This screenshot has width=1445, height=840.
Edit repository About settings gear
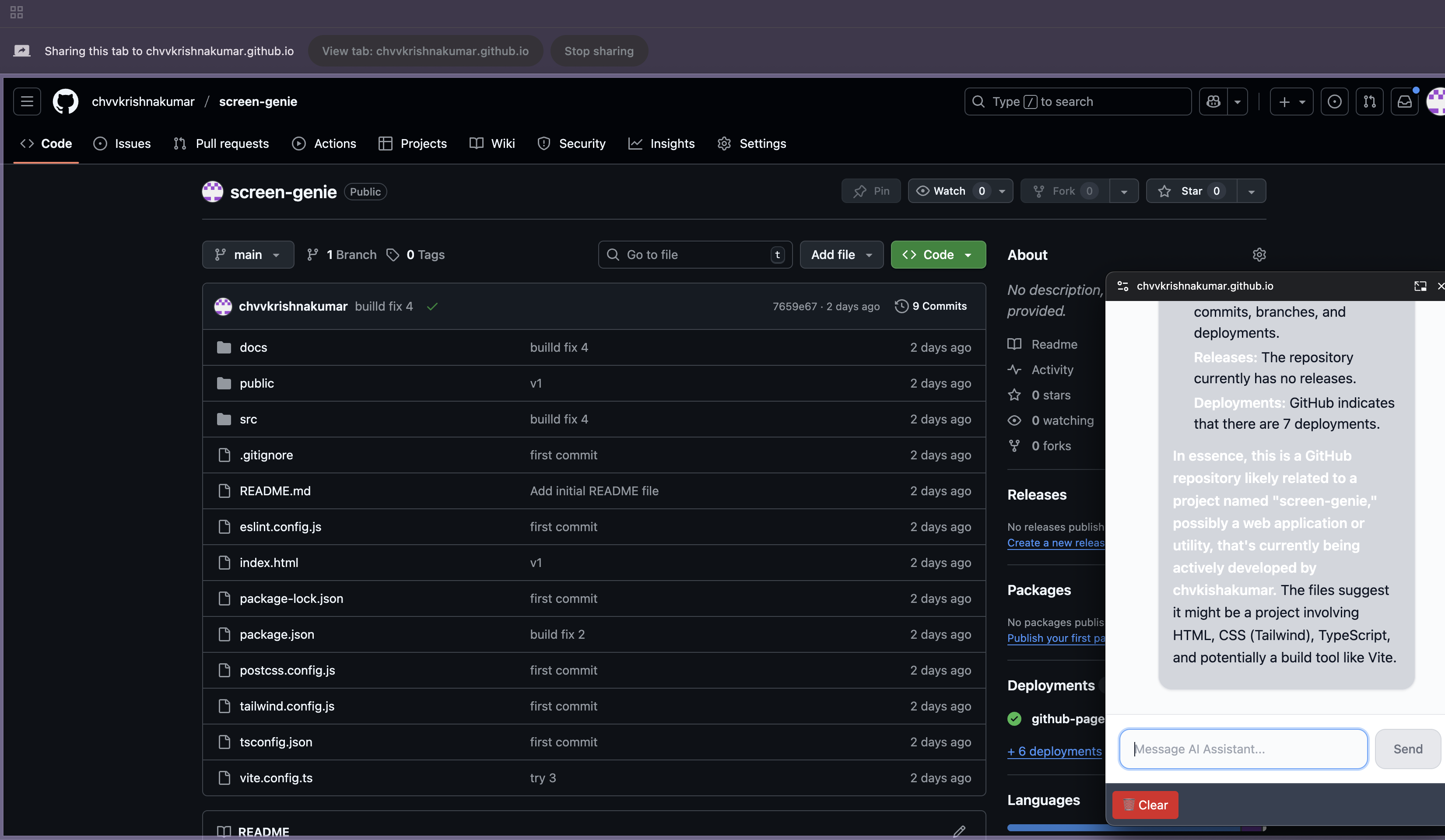[1259, 255]
